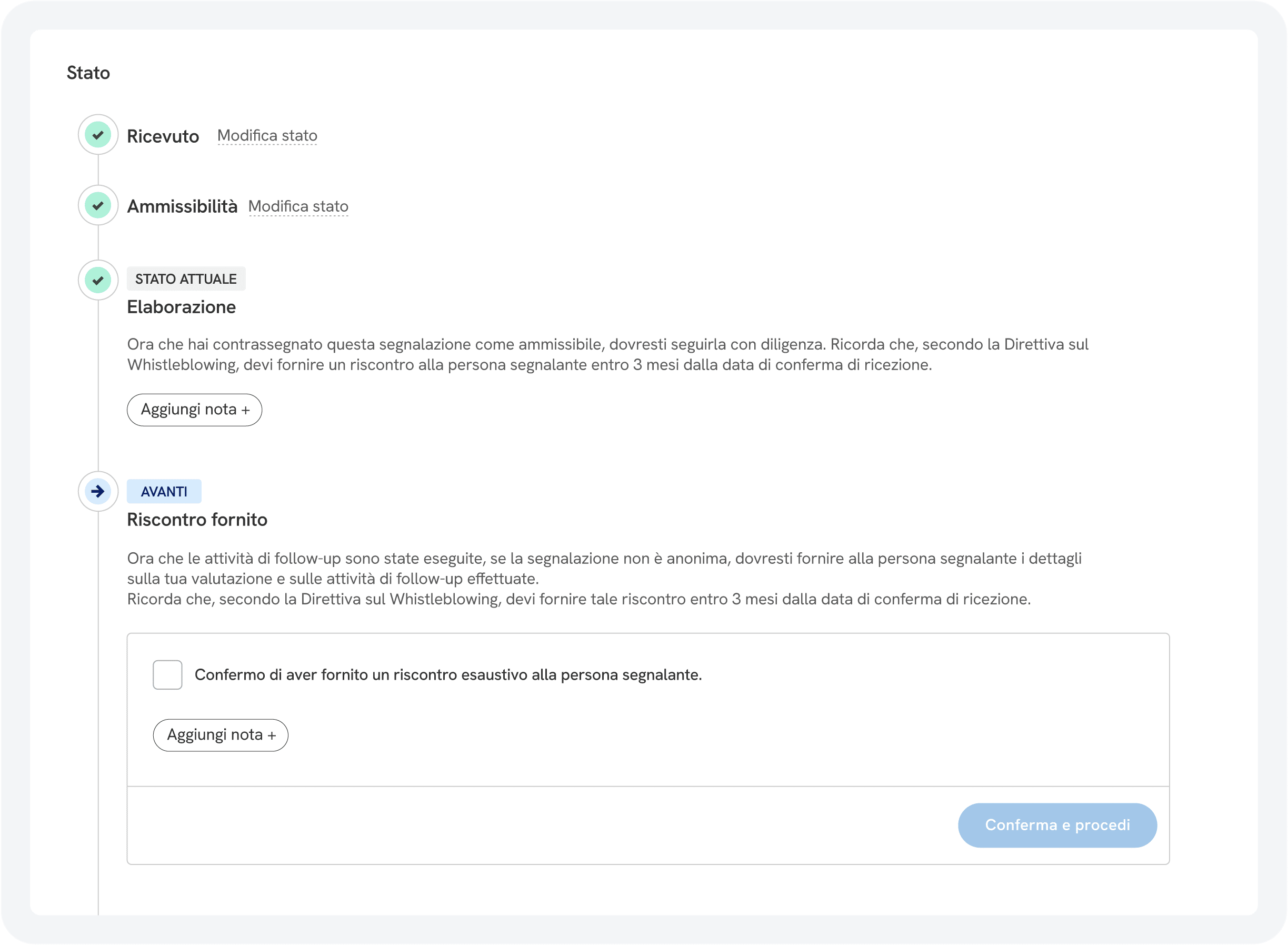Click the 'Confermo di aver fornito' checkbox label
Viewport: 1288px width, 945px height.
point(448,675)
